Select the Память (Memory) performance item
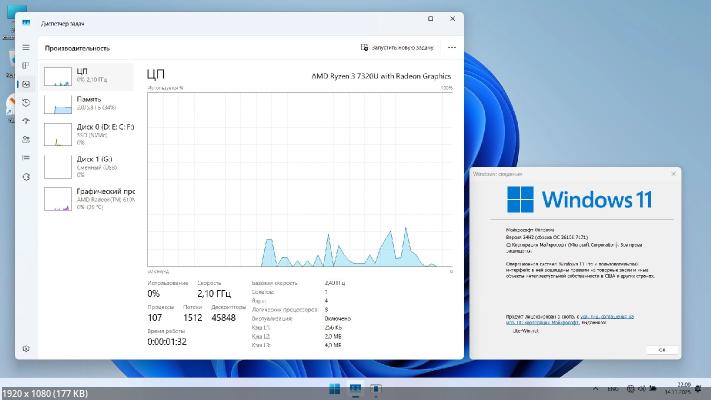 88,105
